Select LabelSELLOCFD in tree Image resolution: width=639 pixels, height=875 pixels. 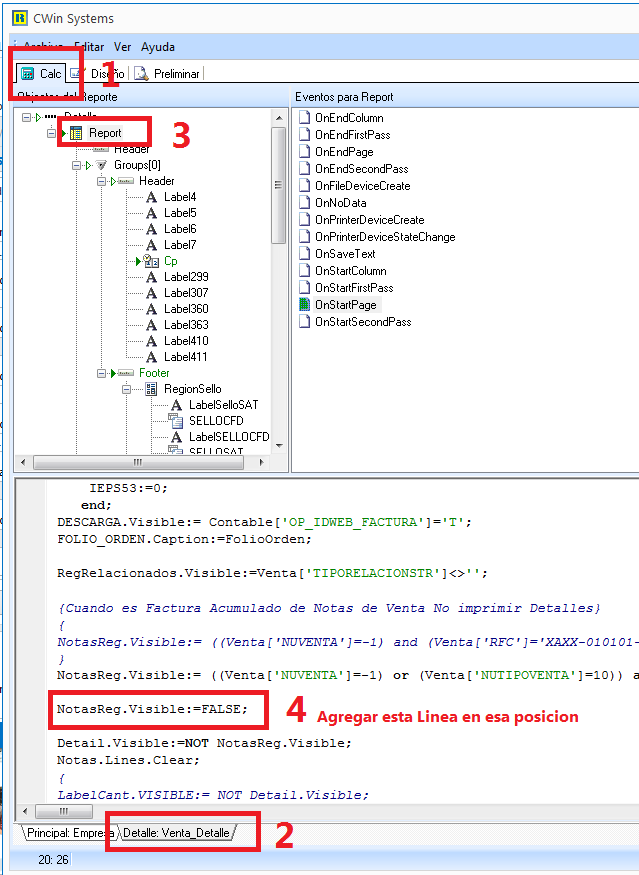click(229, 436)
